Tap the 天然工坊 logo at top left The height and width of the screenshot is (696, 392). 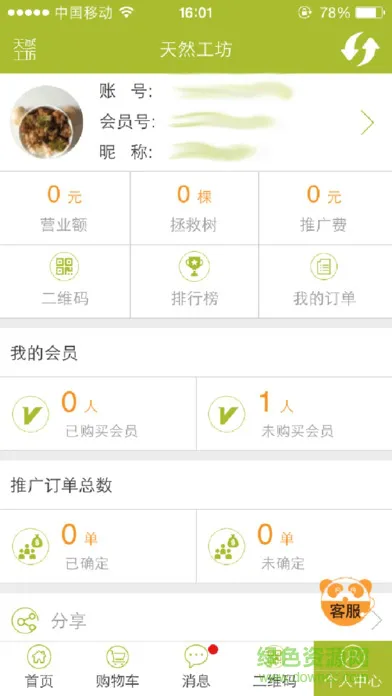[24, 49]
